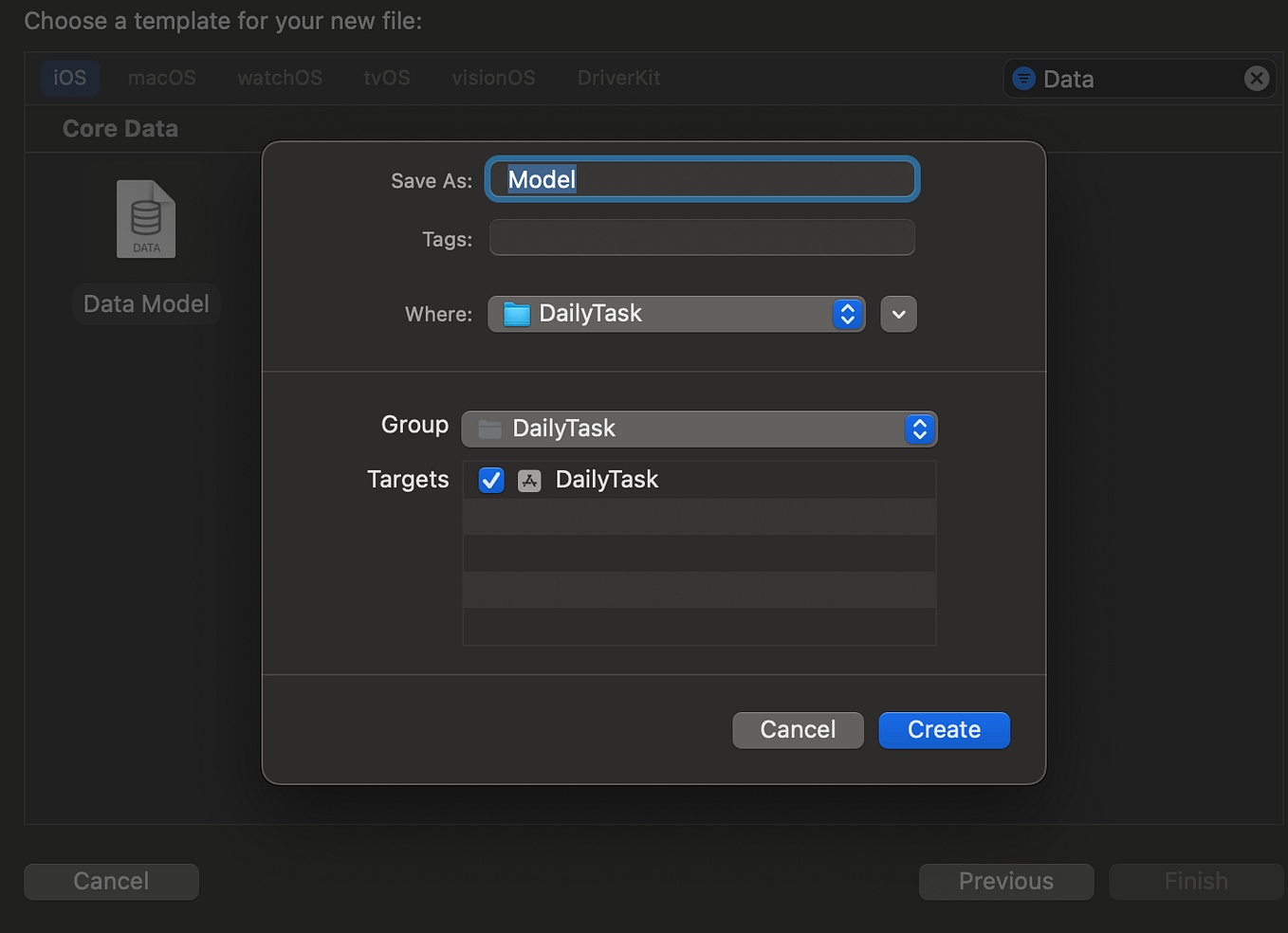Click the Create button
Image resolution: width=1288 pixels, height=933 pixels.
click(x=944, y=729)
